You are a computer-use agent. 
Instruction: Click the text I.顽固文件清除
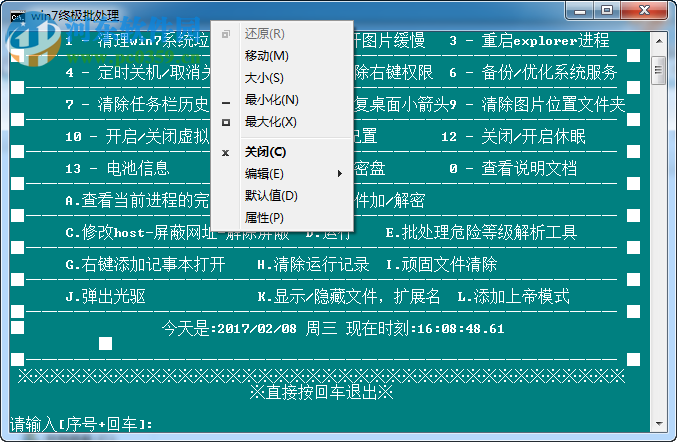[x=441, y=264]
